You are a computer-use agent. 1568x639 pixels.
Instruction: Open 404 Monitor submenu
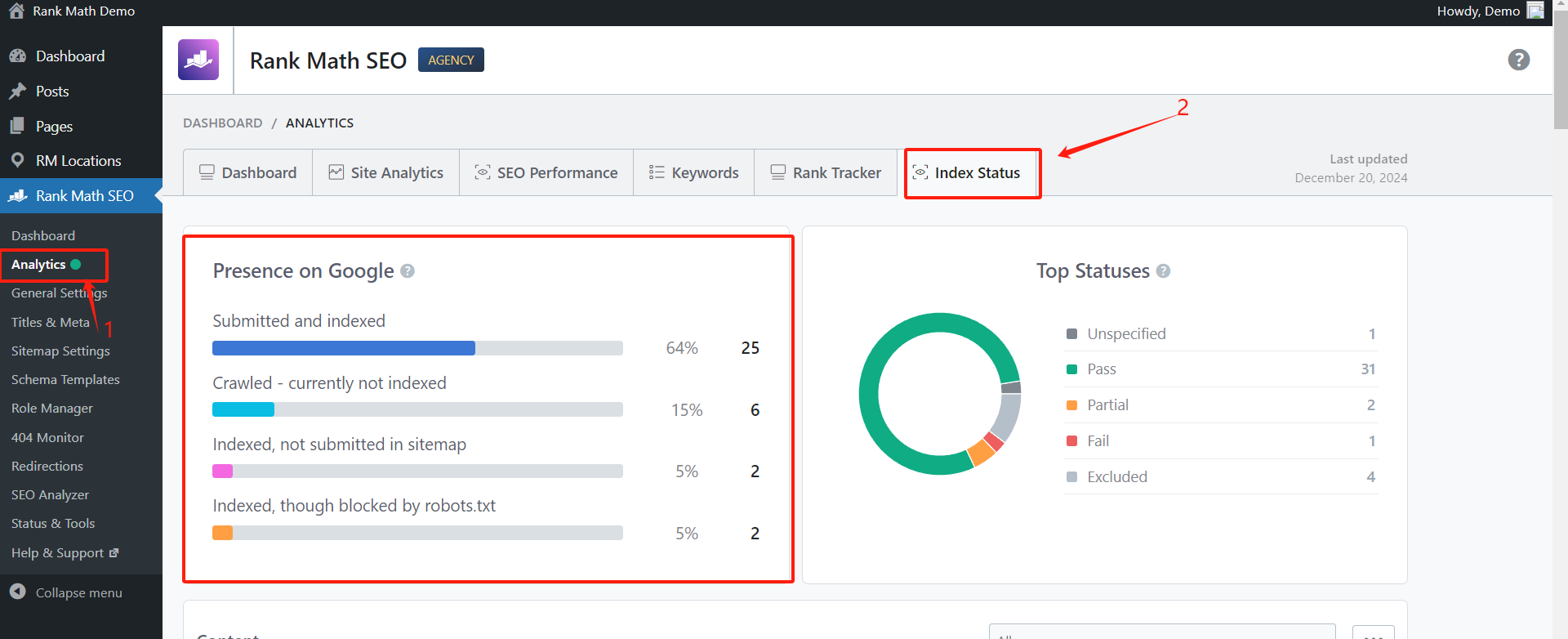47,437
